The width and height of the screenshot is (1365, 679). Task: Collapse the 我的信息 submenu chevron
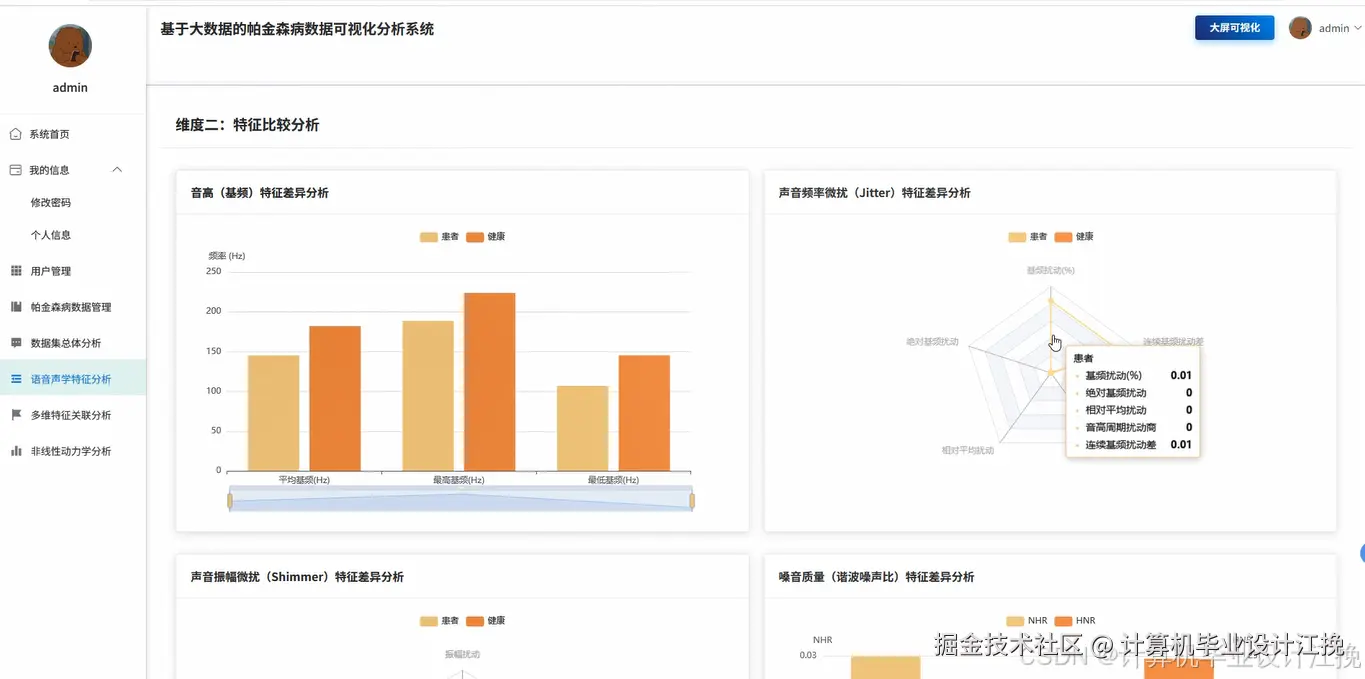(x=117, y=170)
